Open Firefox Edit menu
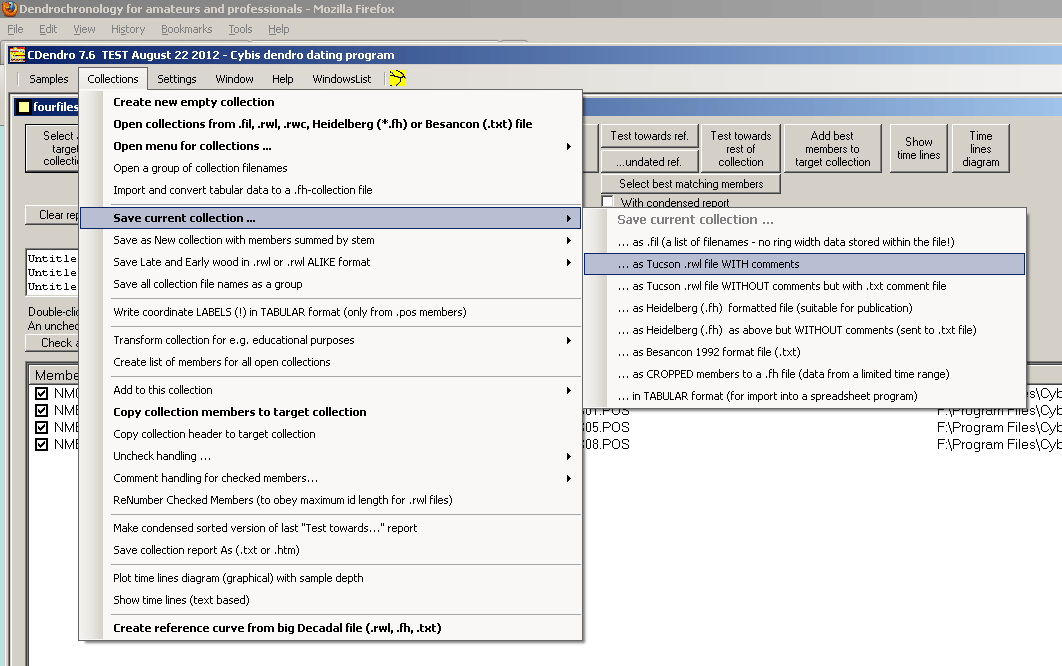Viewport: 1062px width, 666px height. coord(48,29)
